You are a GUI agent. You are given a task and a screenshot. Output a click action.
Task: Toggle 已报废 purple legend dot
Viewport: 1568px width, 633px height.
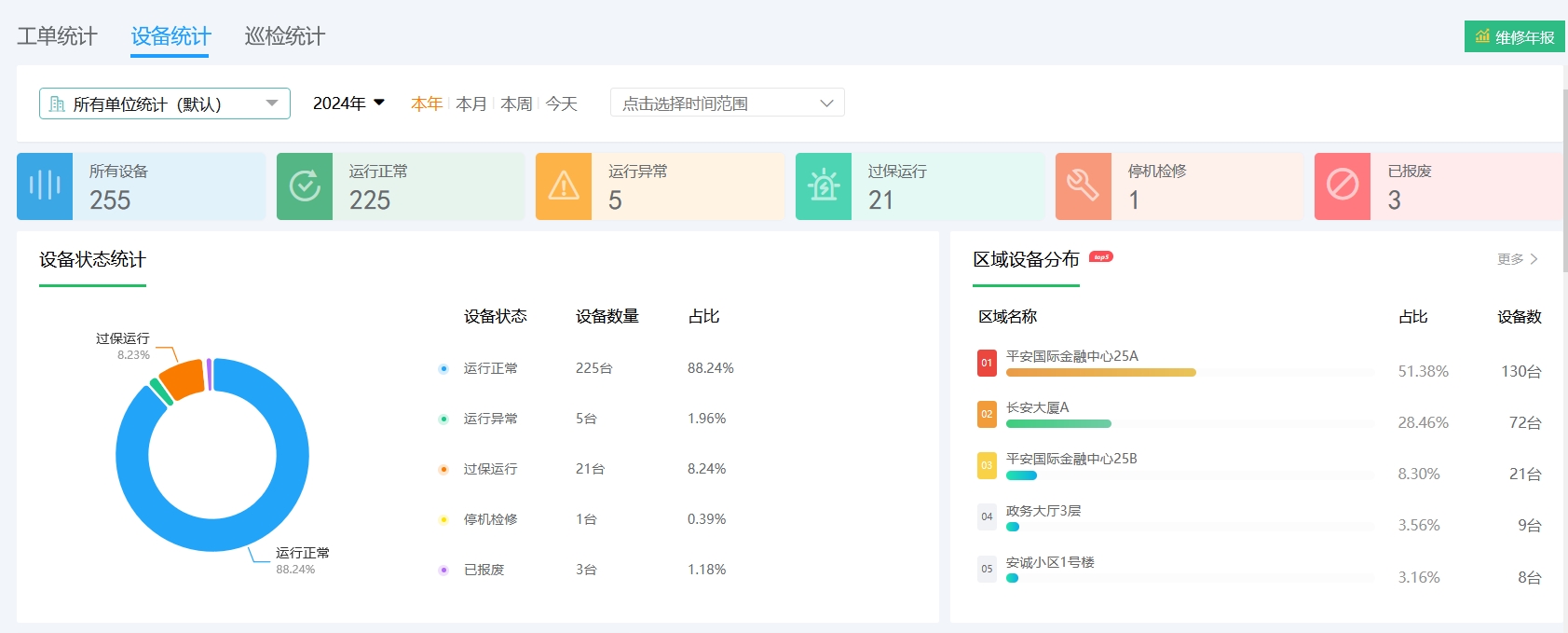[443, 570]
